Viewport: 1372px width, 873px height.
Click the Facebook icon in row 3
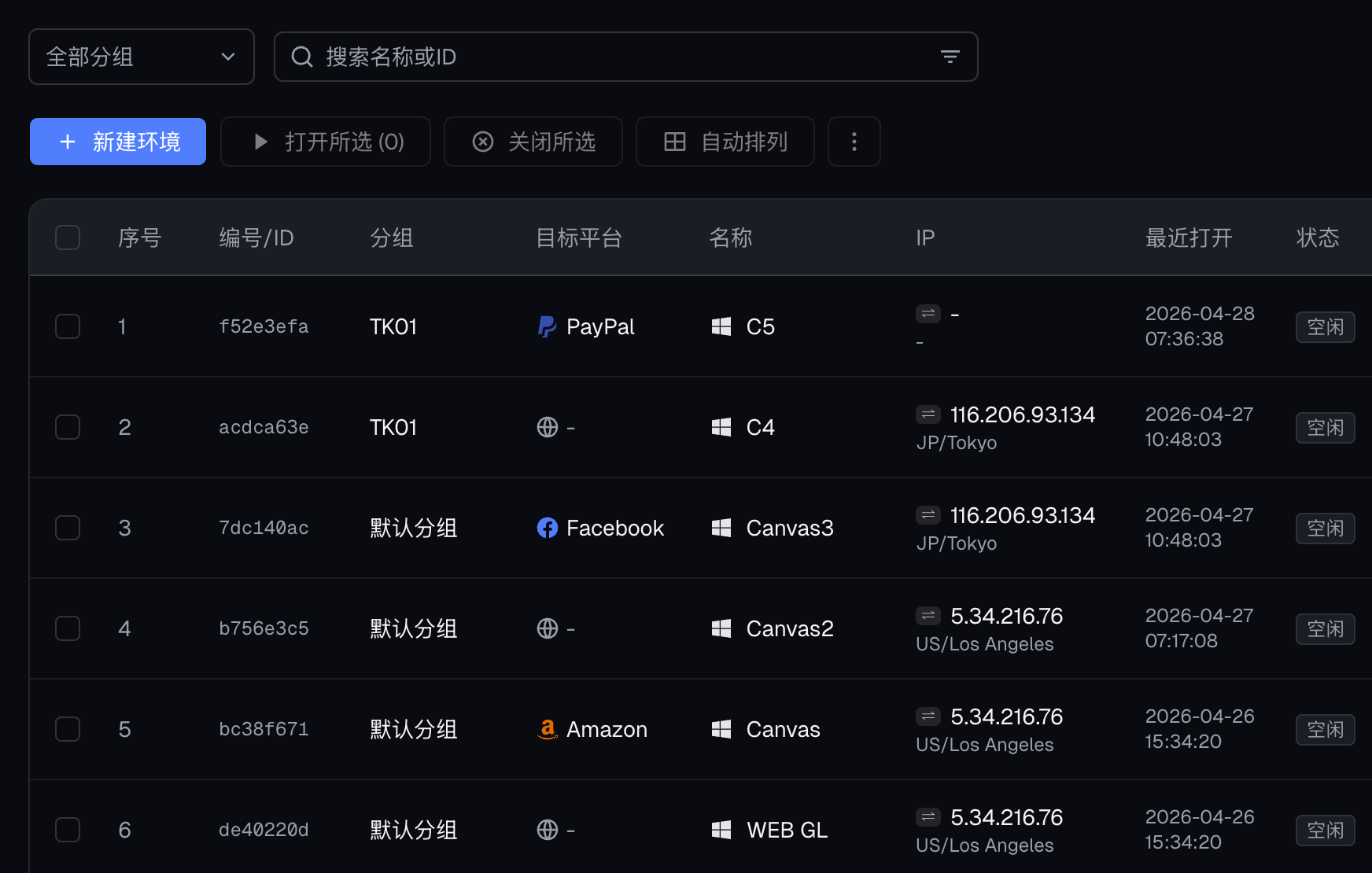click(x=547, y=528)
